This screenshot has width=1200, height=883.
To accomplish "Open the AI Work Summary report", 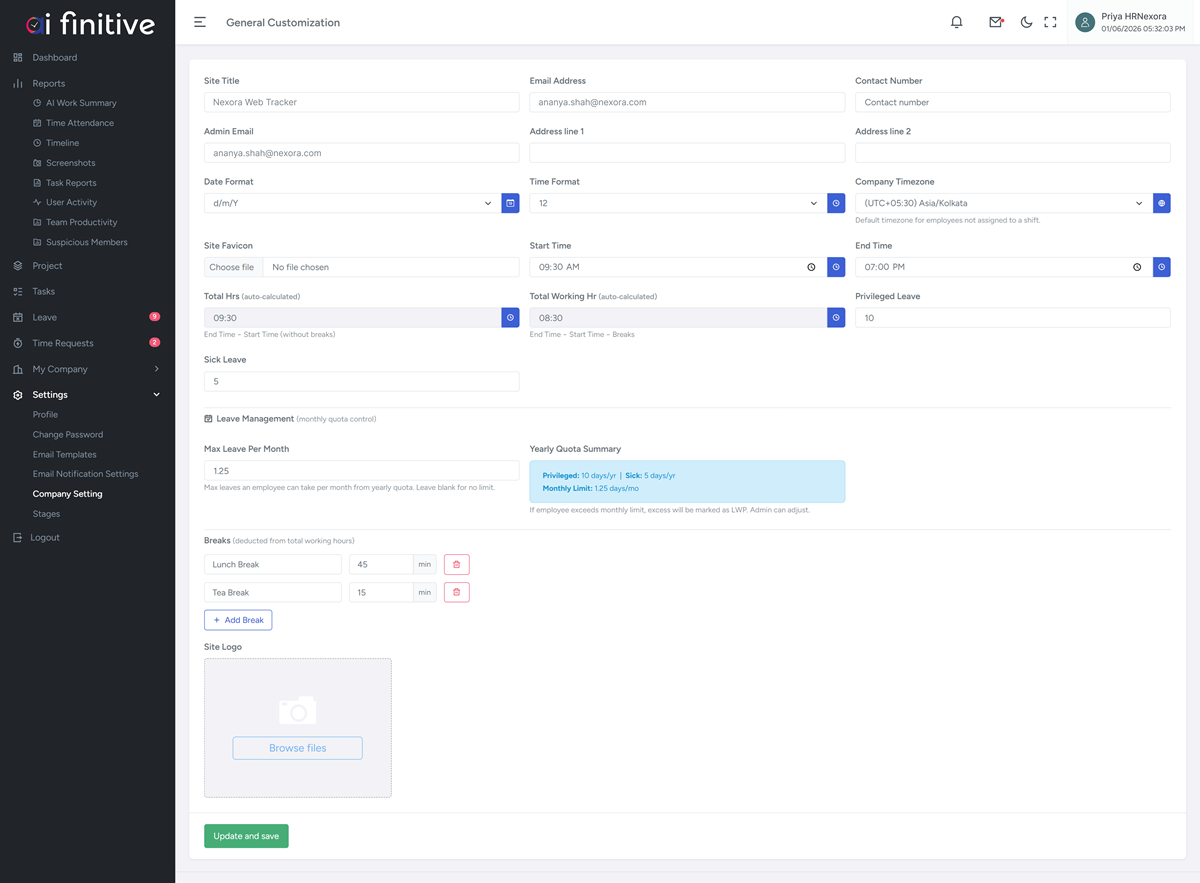I will (81, 103).
